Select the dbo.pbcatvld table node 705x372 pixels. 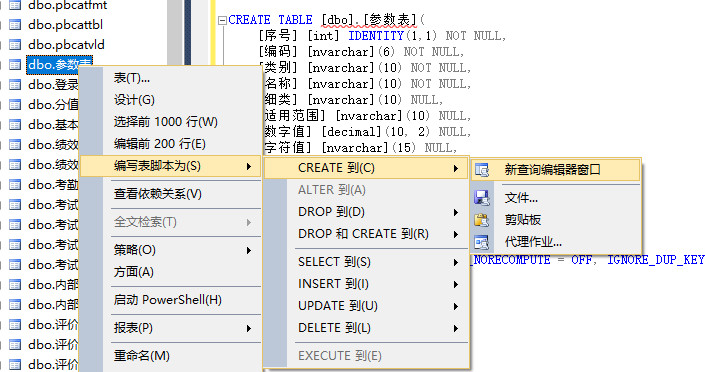[66, 45]
